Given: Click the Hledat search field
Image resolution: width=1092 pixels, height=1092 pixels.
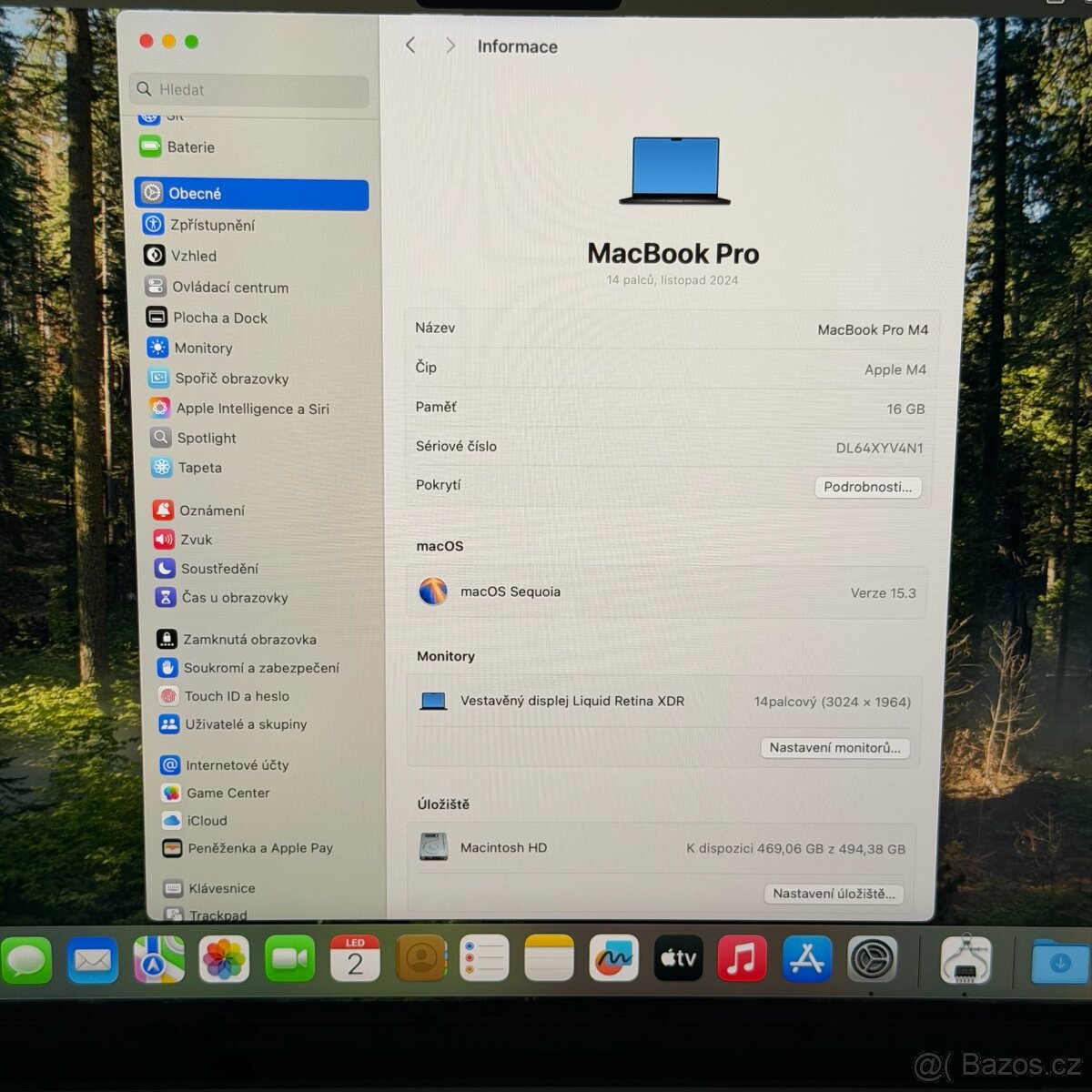Looking at the screenshot, I should pos(249,90).
